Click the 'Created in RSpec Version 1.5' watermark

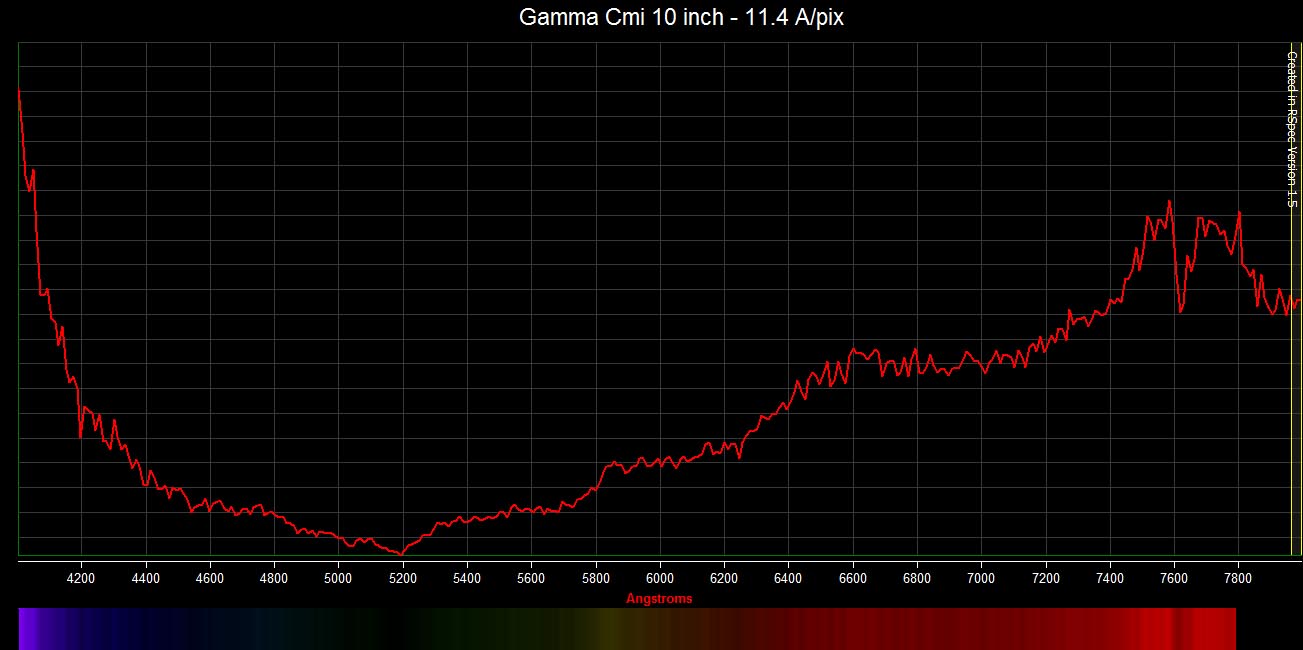(1290, 130)
